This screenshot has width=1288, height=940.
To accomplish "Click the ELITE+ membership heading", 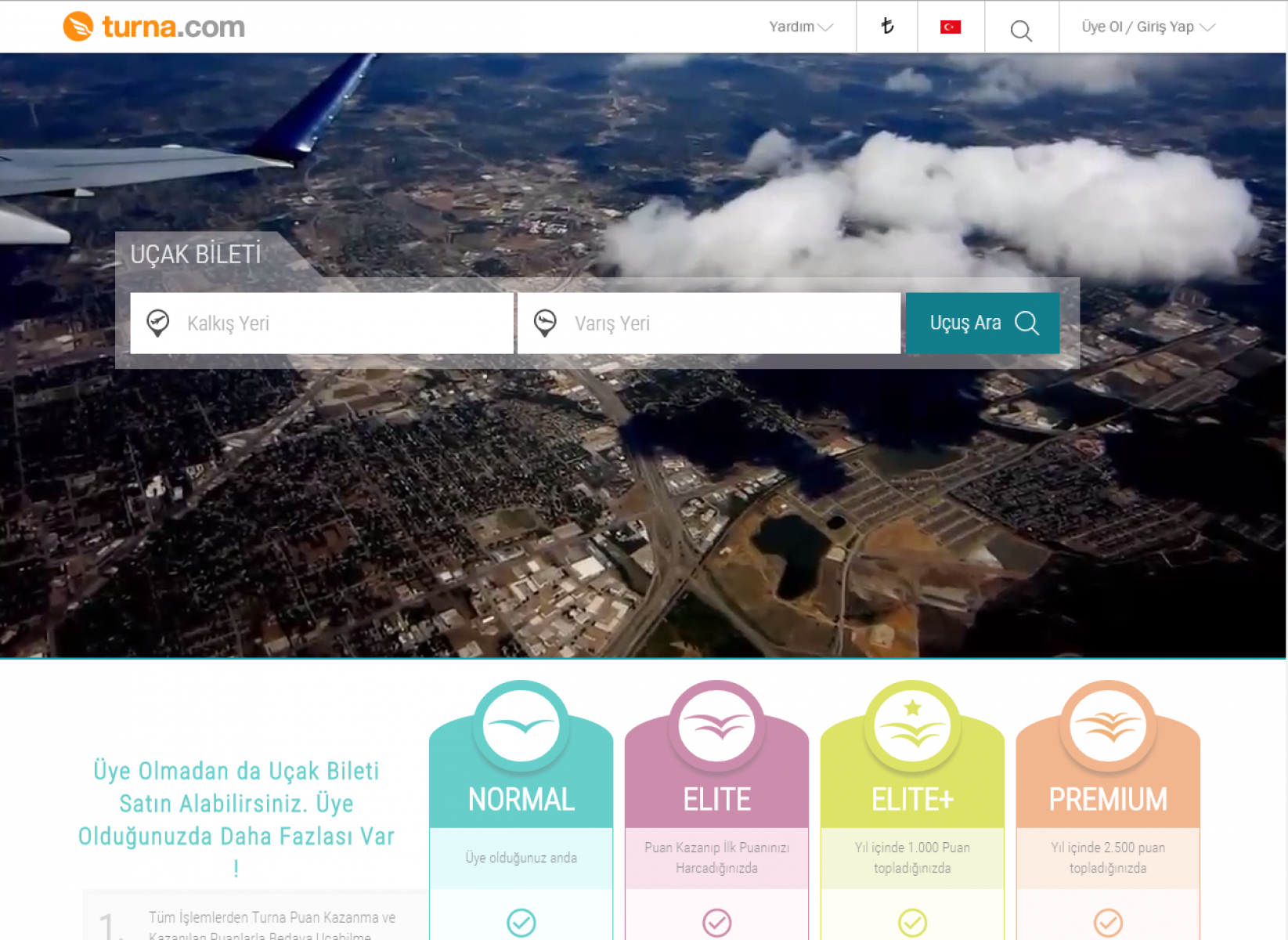I will coord(912,800).
